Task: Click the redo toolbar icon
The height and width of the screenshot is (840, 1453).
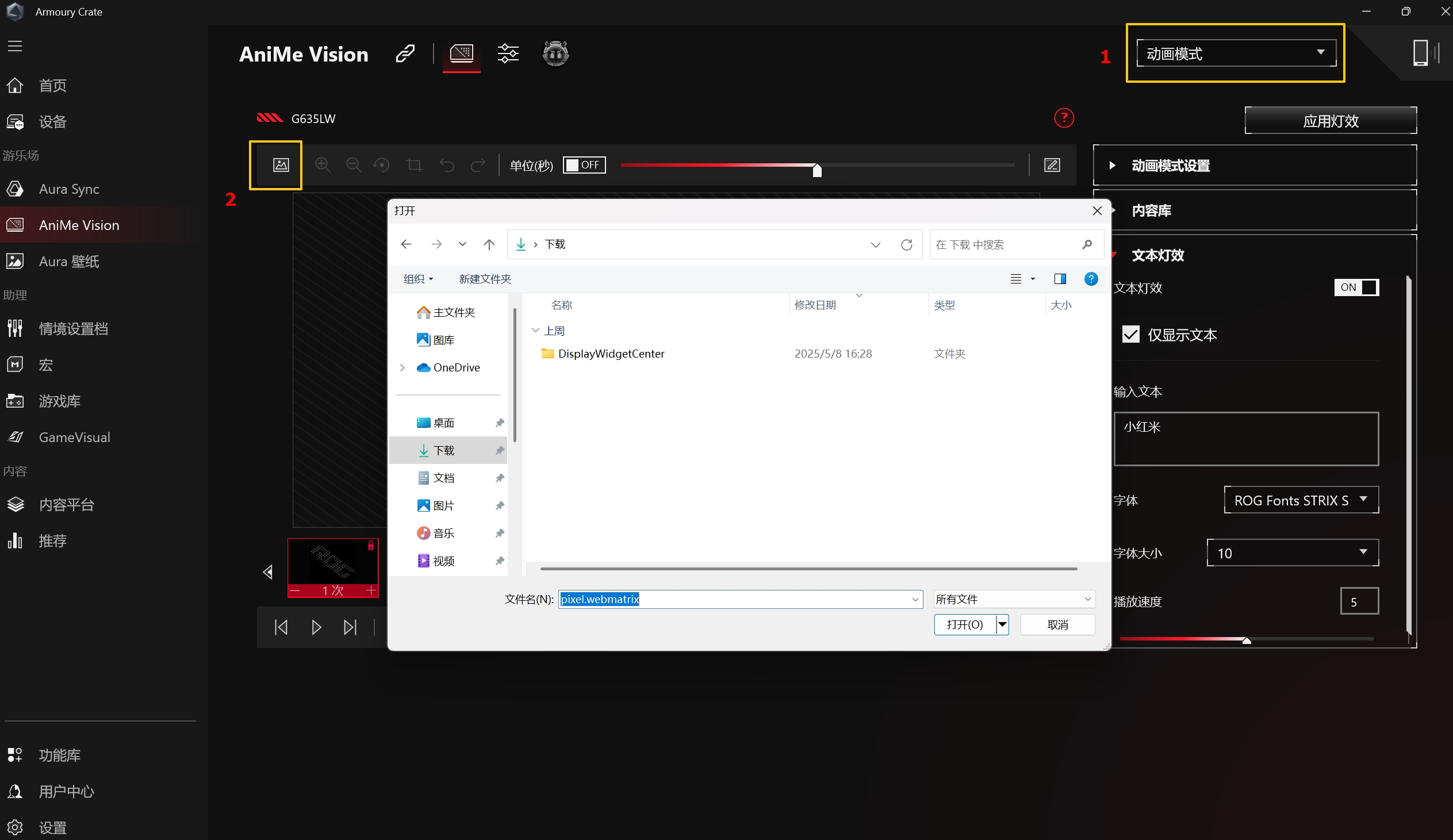Action: pyautogui.click(x=478, y=166)
